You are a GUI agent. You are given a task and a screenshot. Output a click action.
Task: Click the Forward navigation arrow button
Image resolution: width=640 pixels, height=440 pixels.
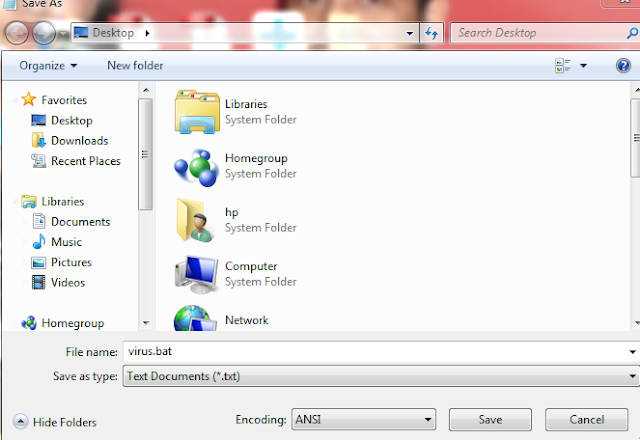[x=44, y=33]
